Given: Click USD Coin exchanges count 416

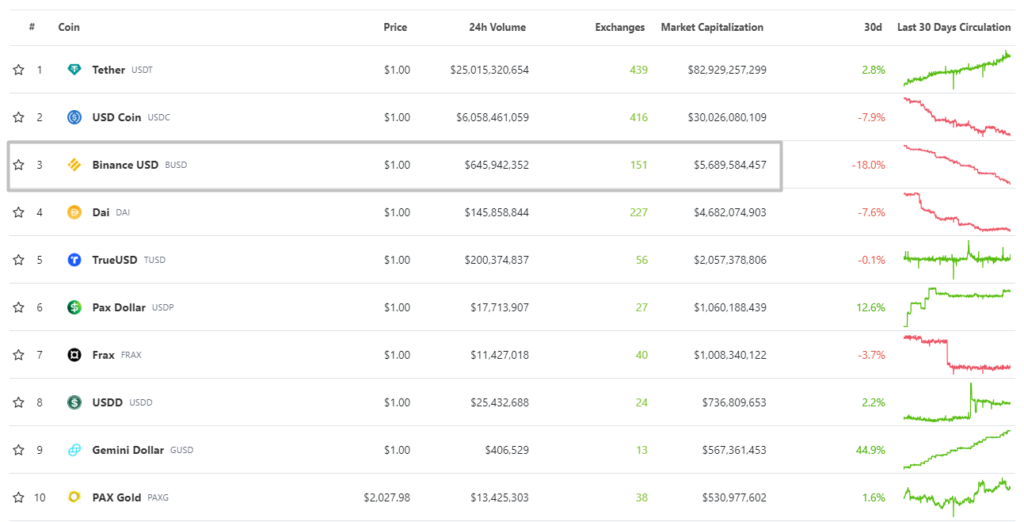Looking at the screenshot, I should pyautogui.click(x=638, y=118).
